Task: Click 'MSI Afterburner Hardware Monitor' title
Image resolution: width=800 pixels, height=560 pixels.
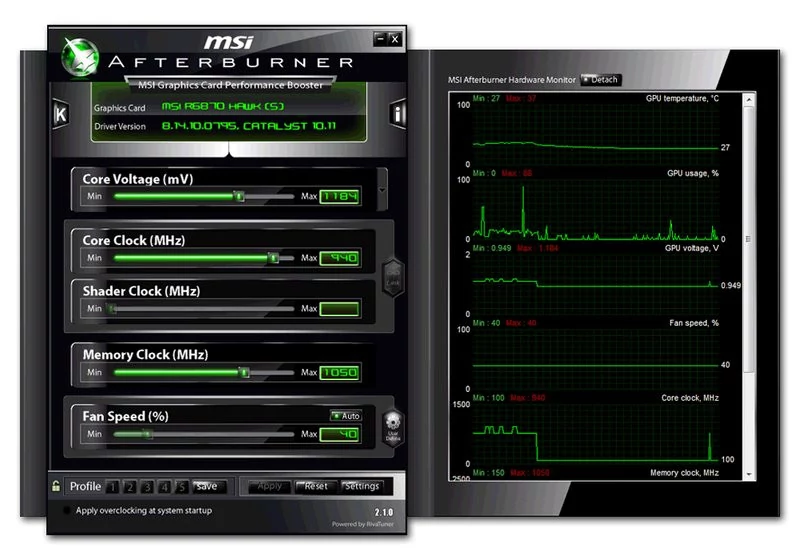Action: tap(511, 80)
